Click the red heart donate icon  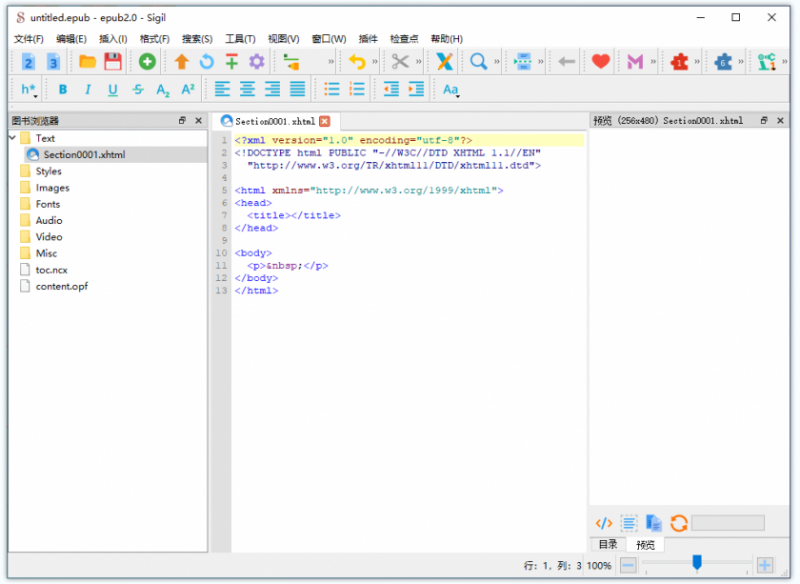(x=601, y=62)
